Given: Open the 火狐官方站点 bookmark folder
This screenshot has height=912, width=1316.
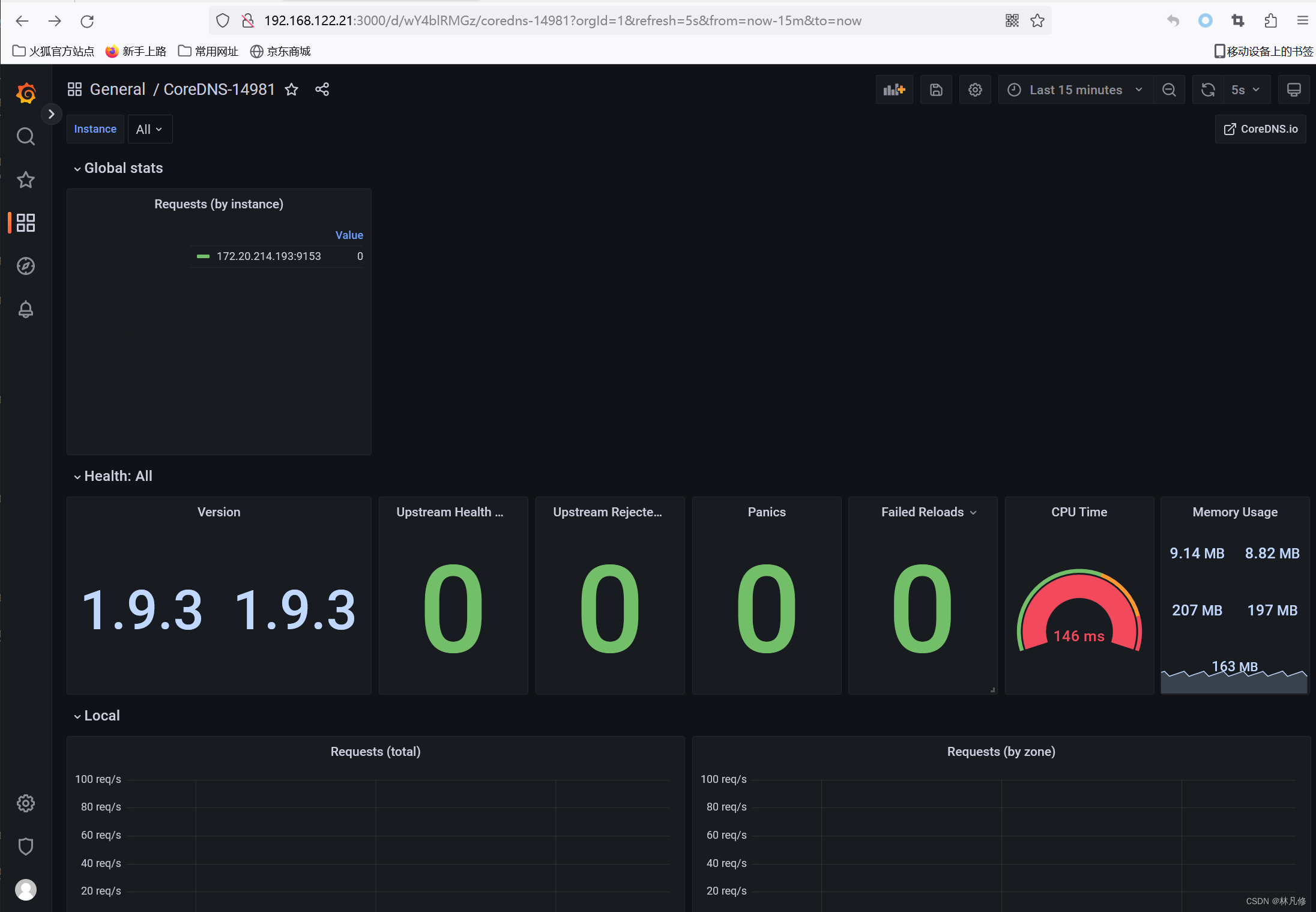Looking at the screenshot, I should 53,52.
